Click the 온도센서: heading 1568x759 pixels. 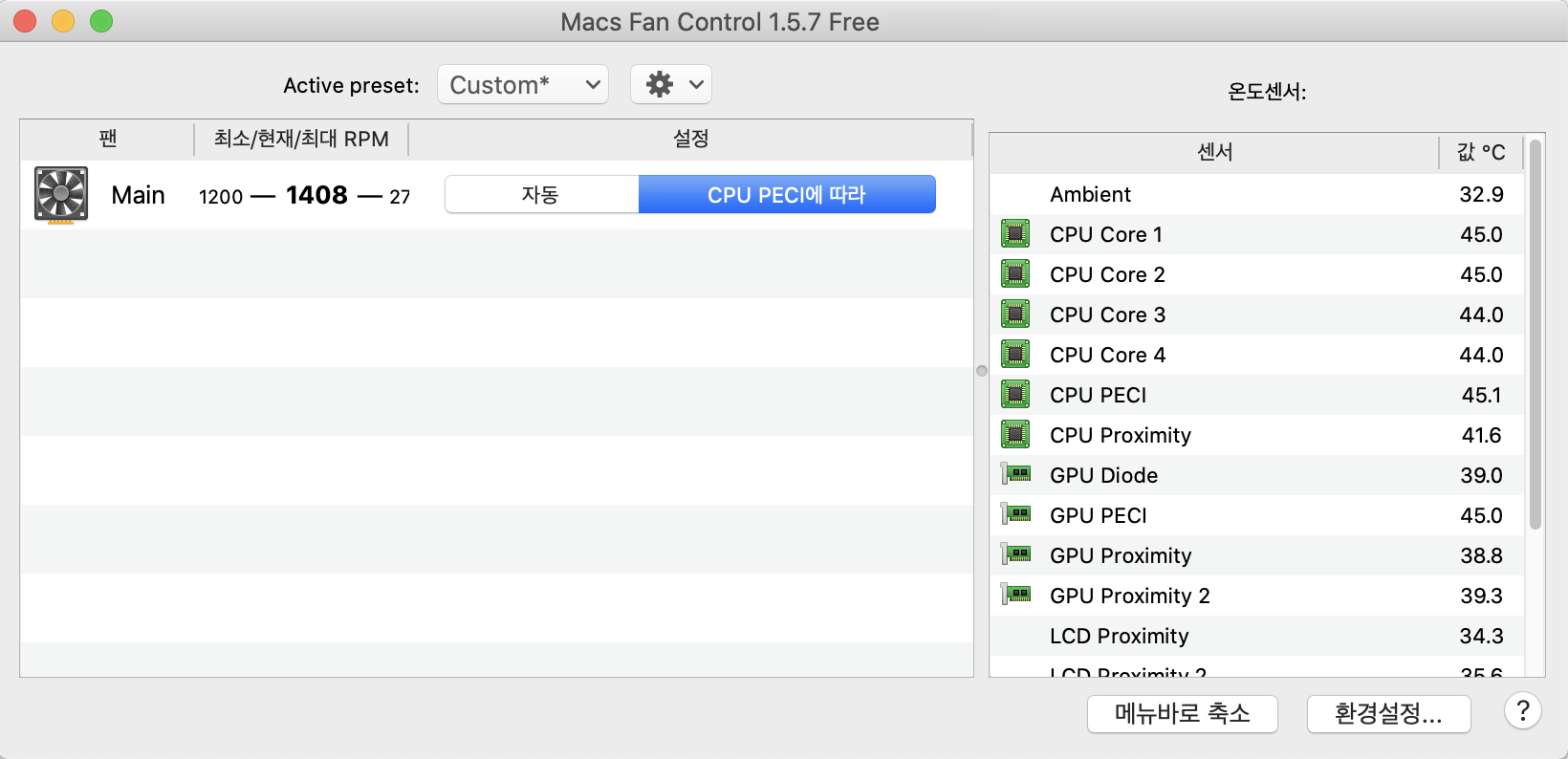coord(1267,92)
